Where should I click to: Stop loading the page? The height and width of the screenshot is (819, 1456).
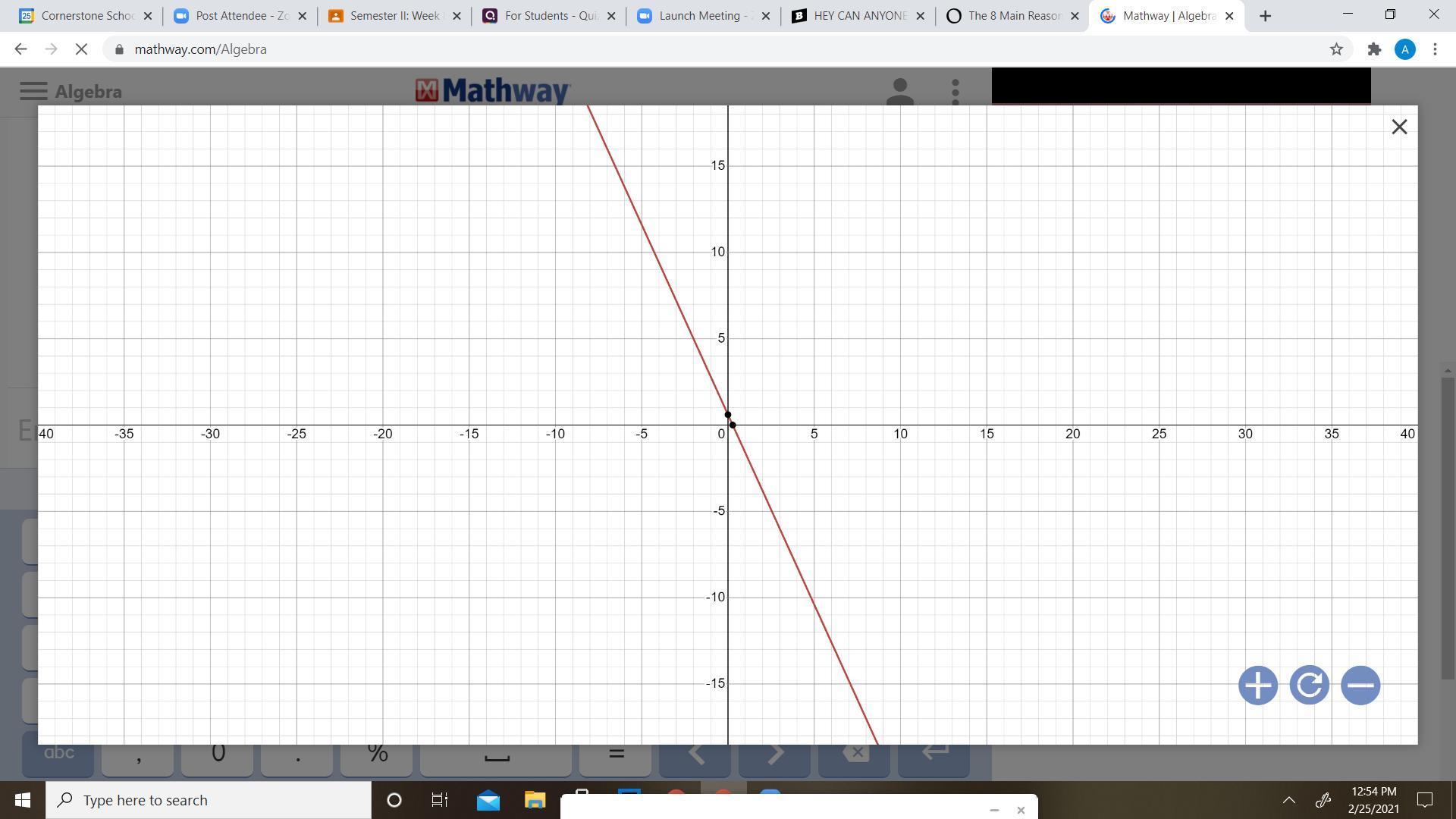coord(81,49)
